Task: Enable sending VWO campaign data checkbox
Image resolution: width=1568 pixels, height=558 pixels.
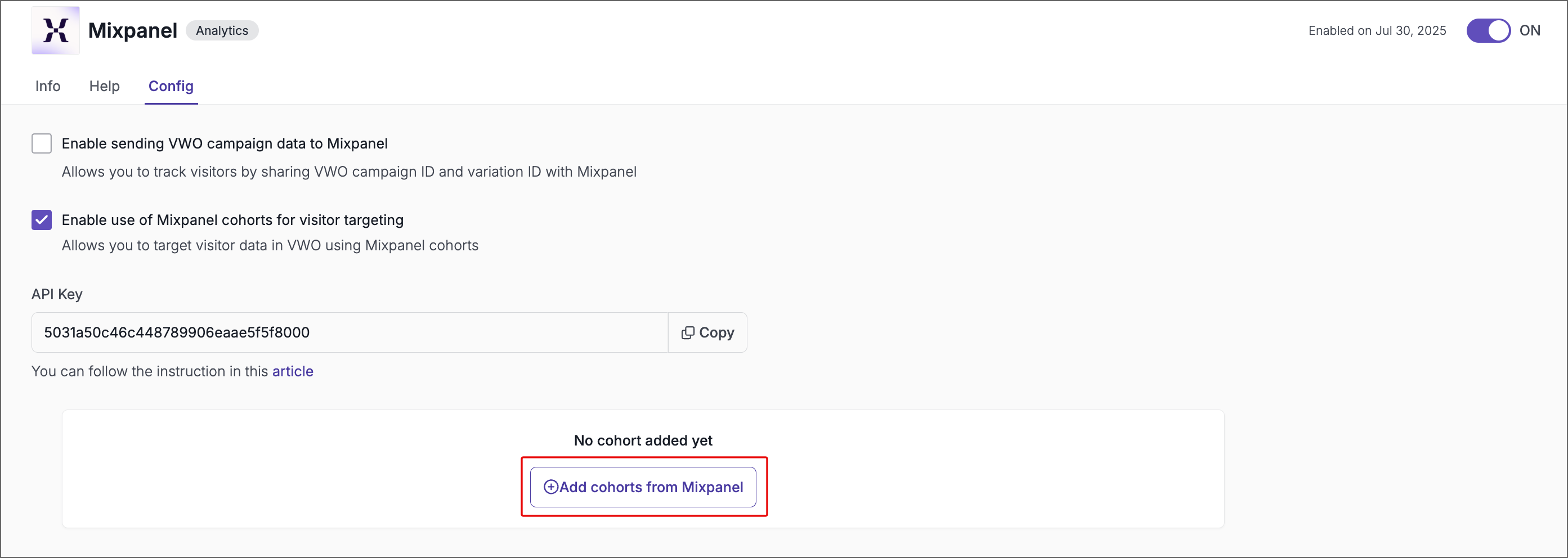Action: tap(42, 143)
